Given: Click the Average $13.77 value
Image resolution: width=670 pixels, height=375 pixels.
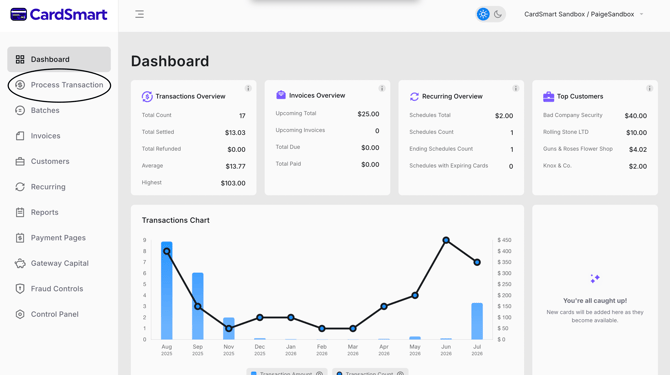Looking at the screenshot, I should pos(235,167).
